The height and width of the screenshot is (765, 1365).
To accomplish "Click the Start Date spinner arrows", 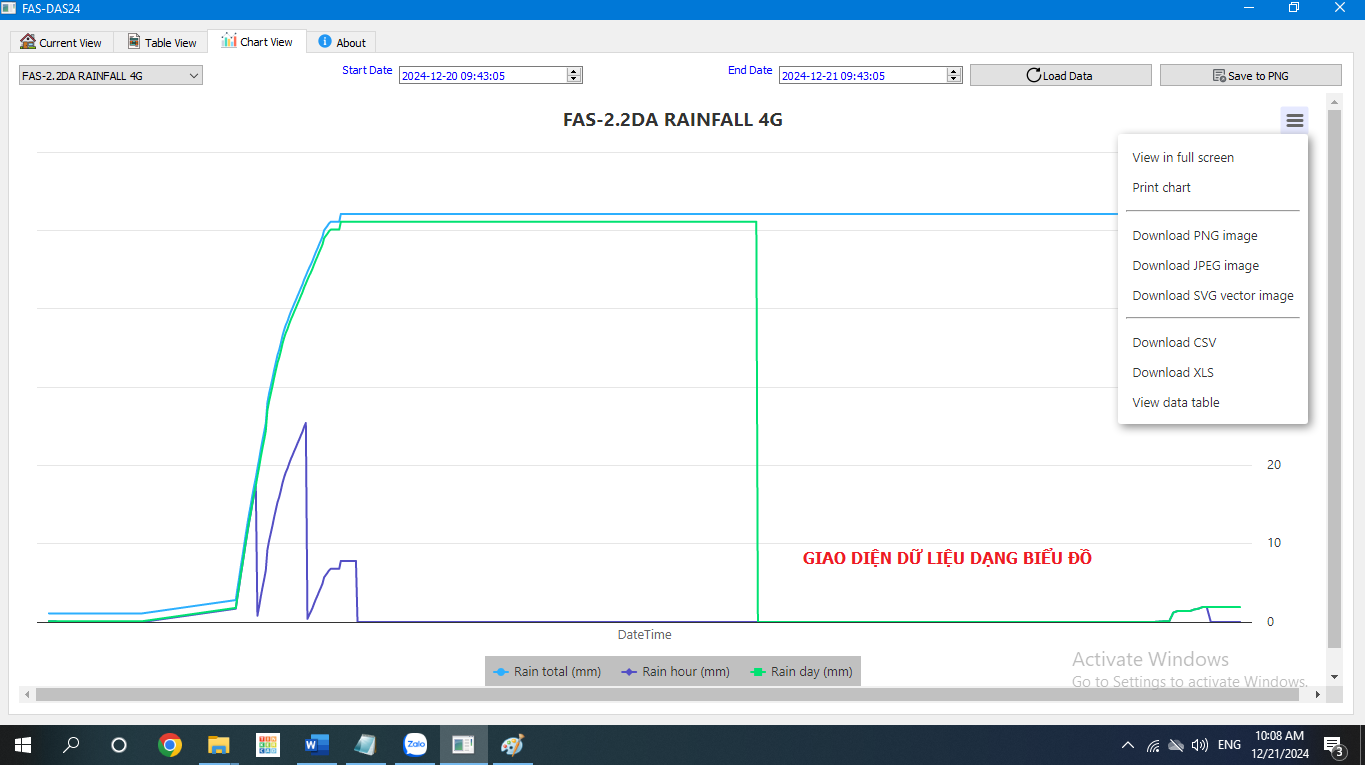I will [574, 75].
